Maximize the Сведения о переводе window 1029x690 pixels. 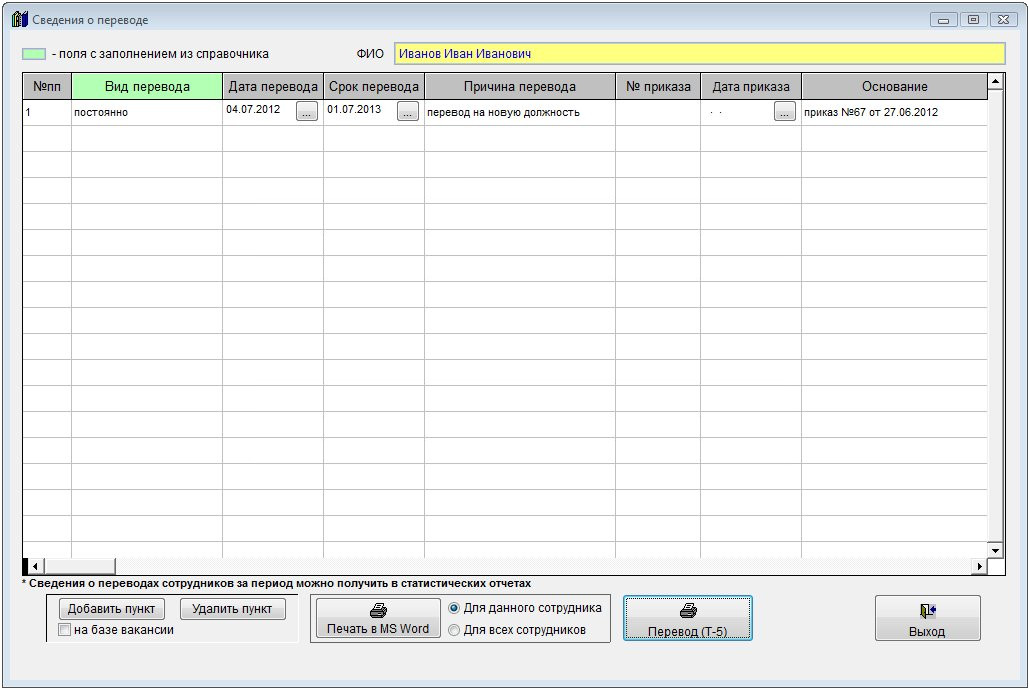coord(973,20)
